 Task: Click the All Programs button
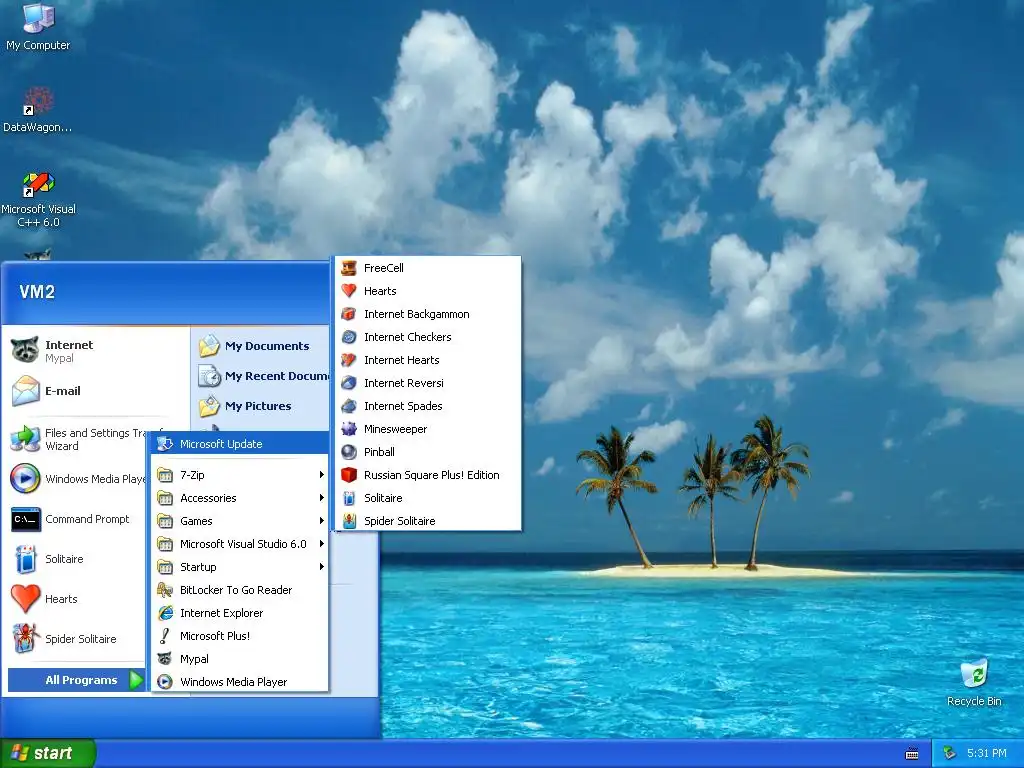click(76, 680)
